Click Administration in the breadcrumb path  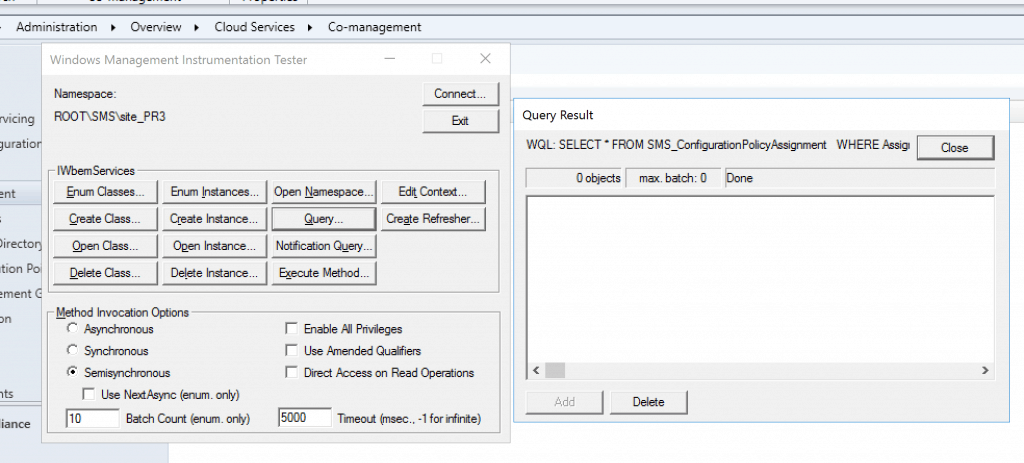(57, 27)
